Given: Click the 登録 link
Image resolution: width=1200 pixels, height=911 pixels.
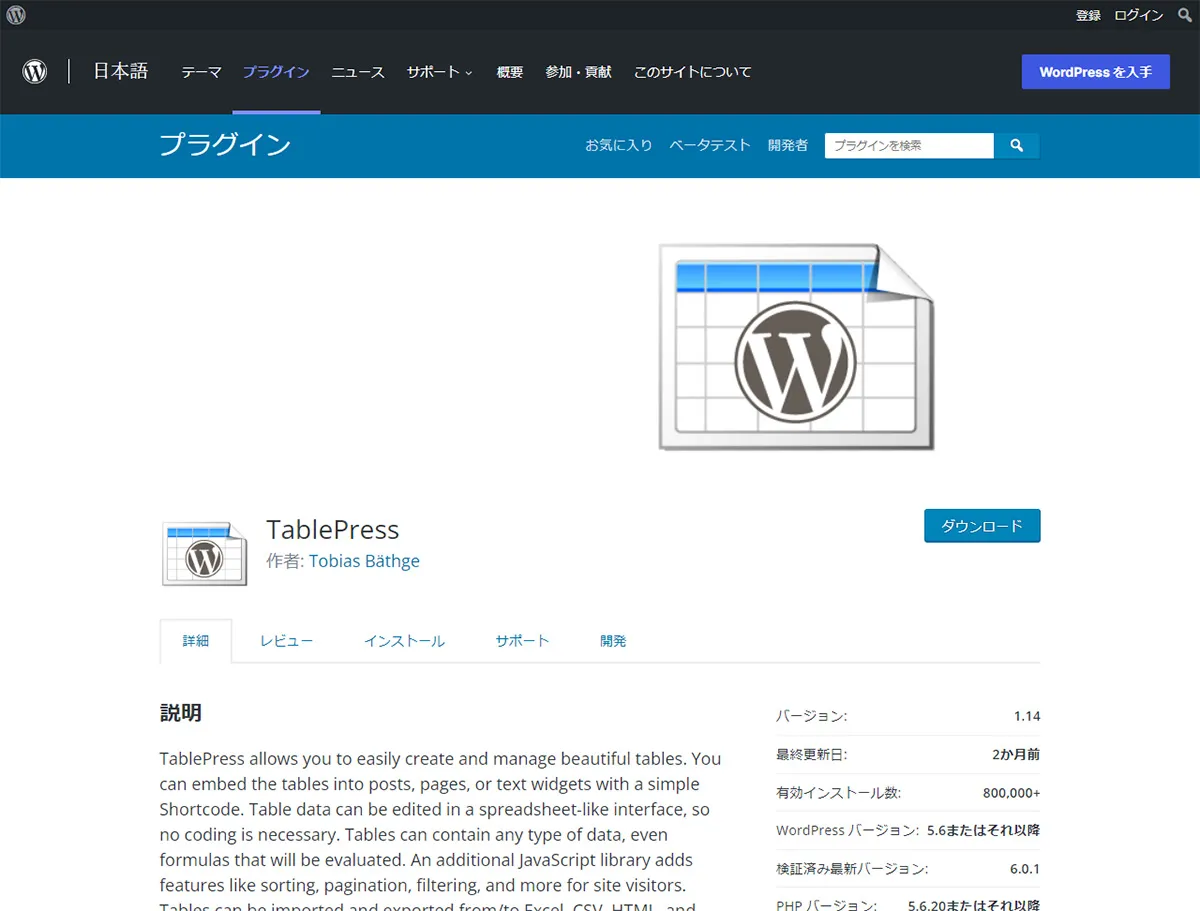Looking at the screenshot, I should (1088, 15).
